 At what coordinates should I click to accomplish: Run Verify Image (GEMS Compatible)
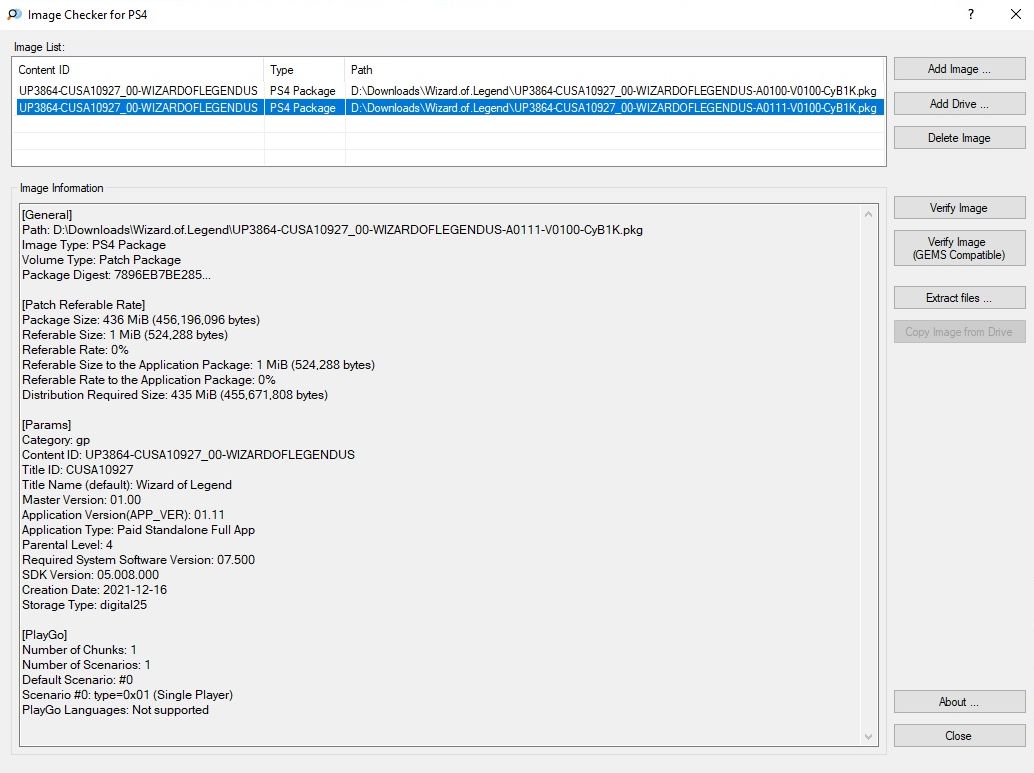point(959,248)
